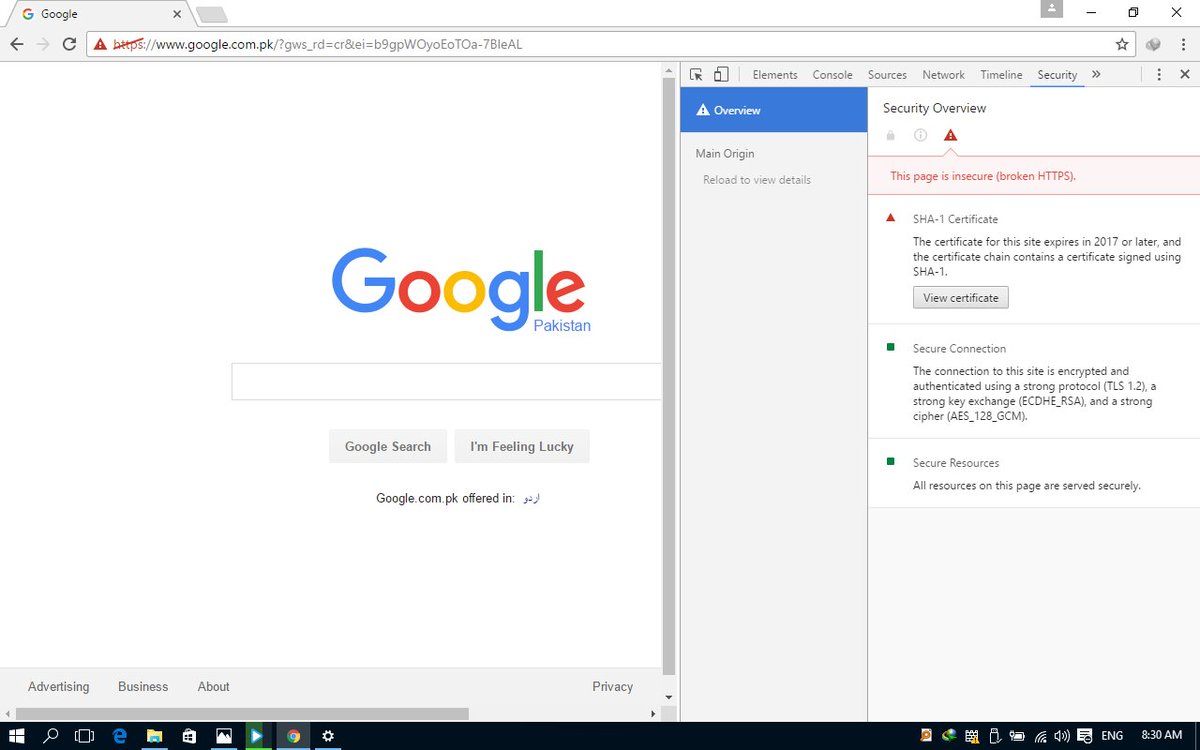Click the green media player taskbar icon
The width and height of the screenshot is (1200, 750).
coord(257,736)
